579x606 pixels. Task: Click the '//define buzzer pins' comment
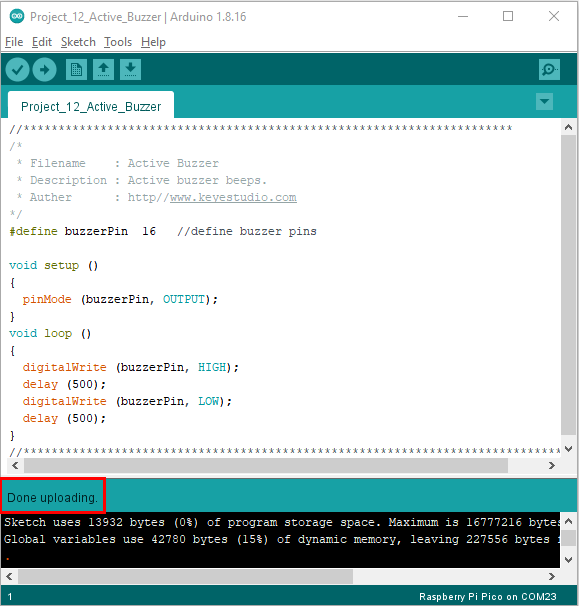coord(247,231)
